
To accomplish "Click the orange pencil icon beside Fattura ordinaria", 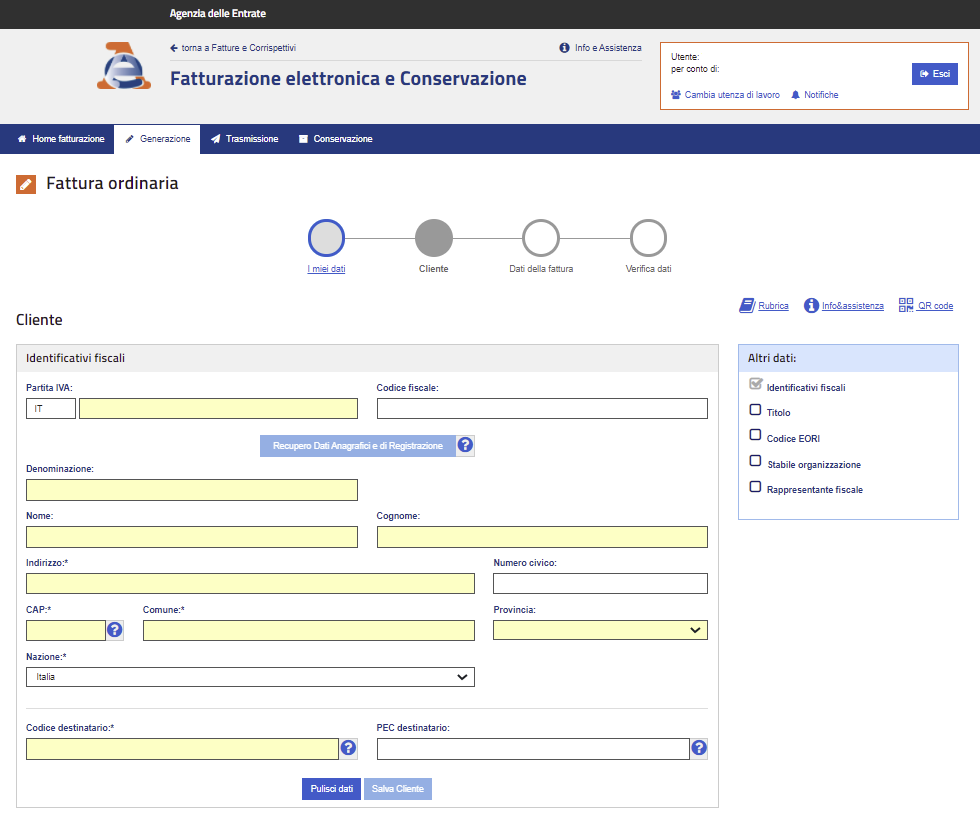I will (x=26, y=184).
